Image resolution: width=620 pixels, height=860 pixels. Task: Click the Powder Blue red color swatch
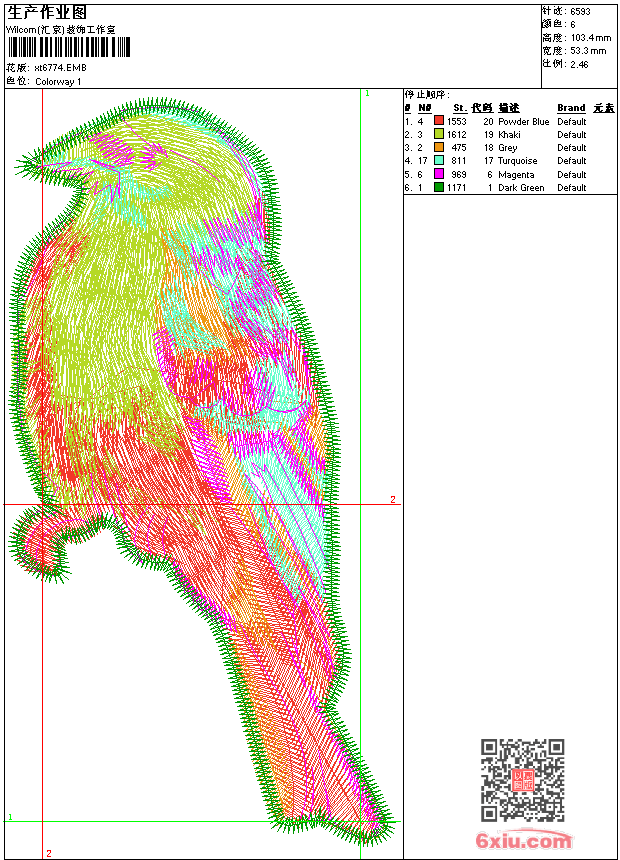tap(439, 121)
